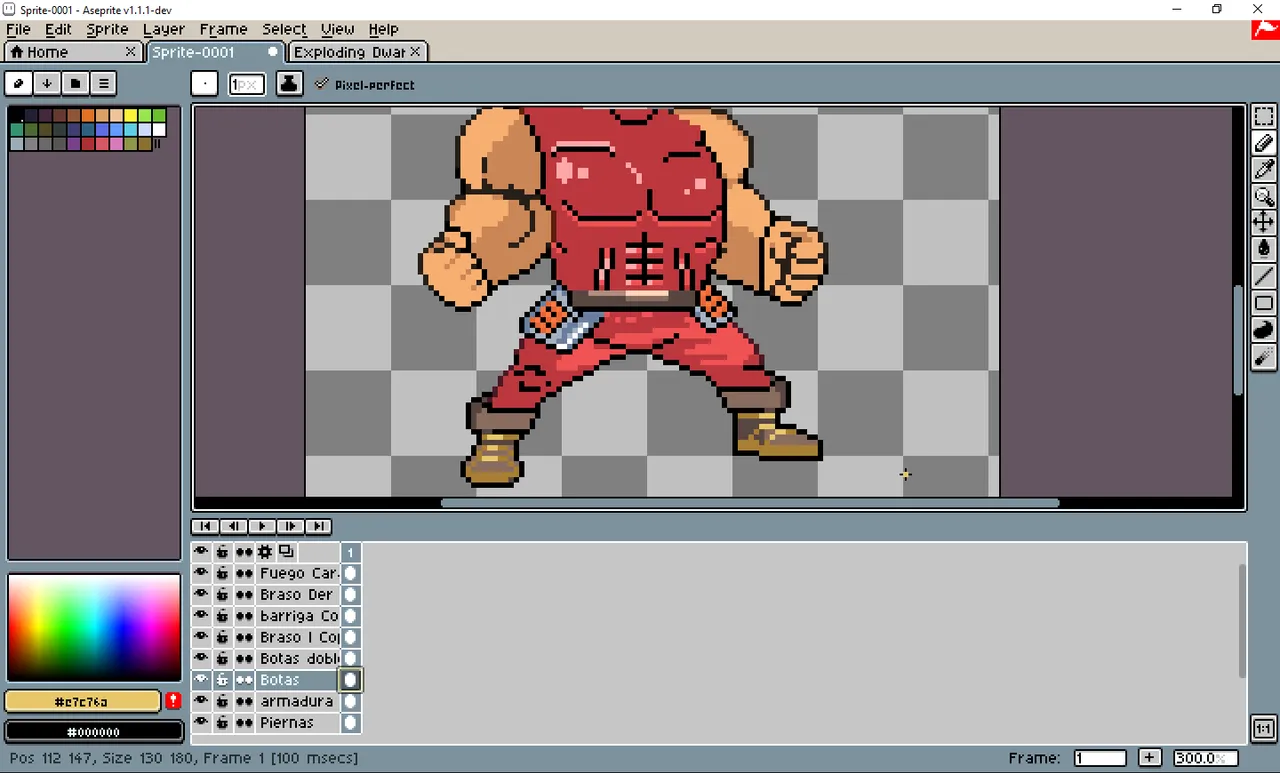The width and height of the screenshot is (1280, 773).
Task: Go to the previous frame
Action: (233, 526)
